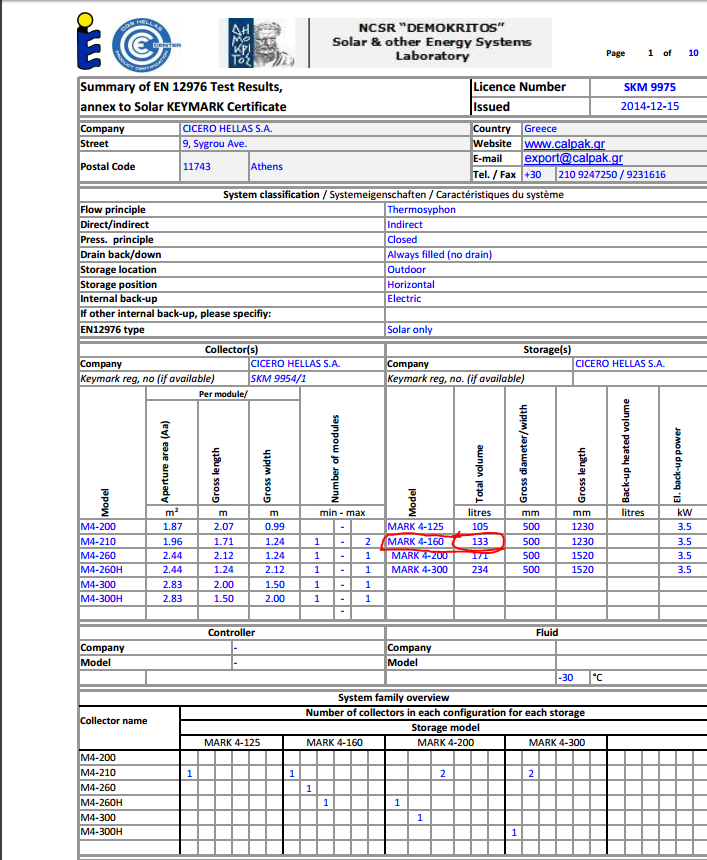This screenshot has height=860, width=707.
Task: Select page total number 10
Action: coord(693,53)
